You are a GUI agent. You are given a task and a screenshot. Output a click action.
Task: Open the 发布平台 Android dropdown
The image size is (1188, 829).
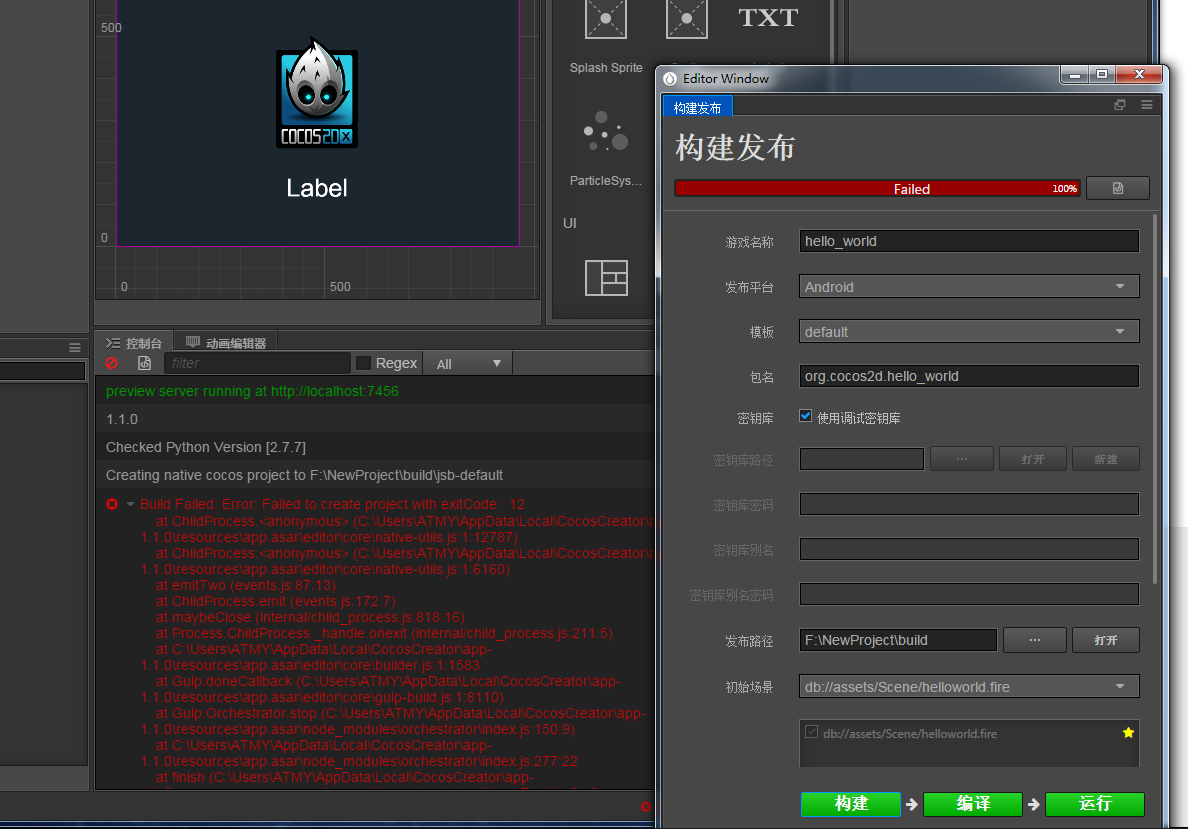[x=969, y=286]
